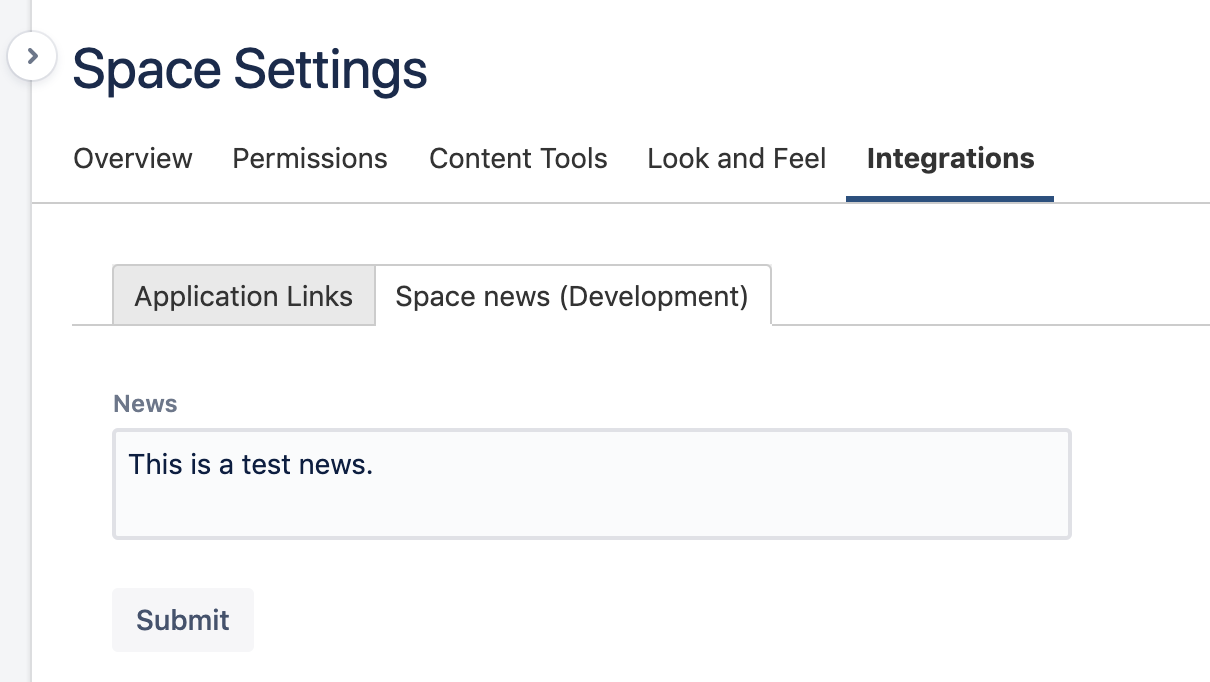Click the Submit button
1210x682 pixels.
tap(183, 620)
